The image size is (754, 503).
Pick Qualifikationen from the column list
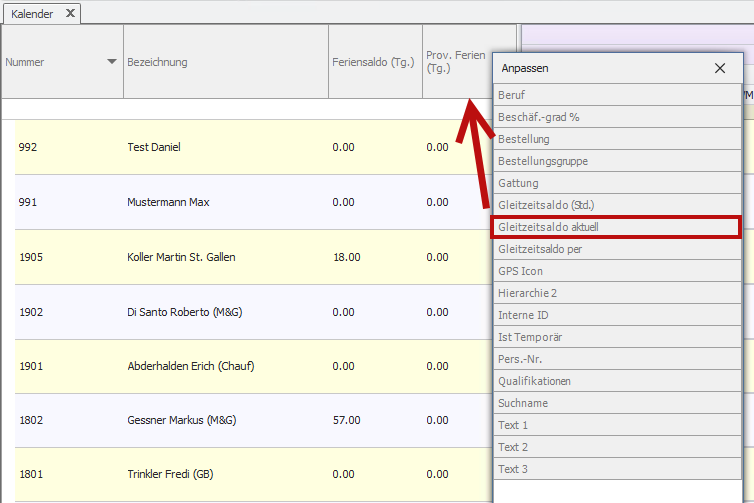(x=617, y=381)
